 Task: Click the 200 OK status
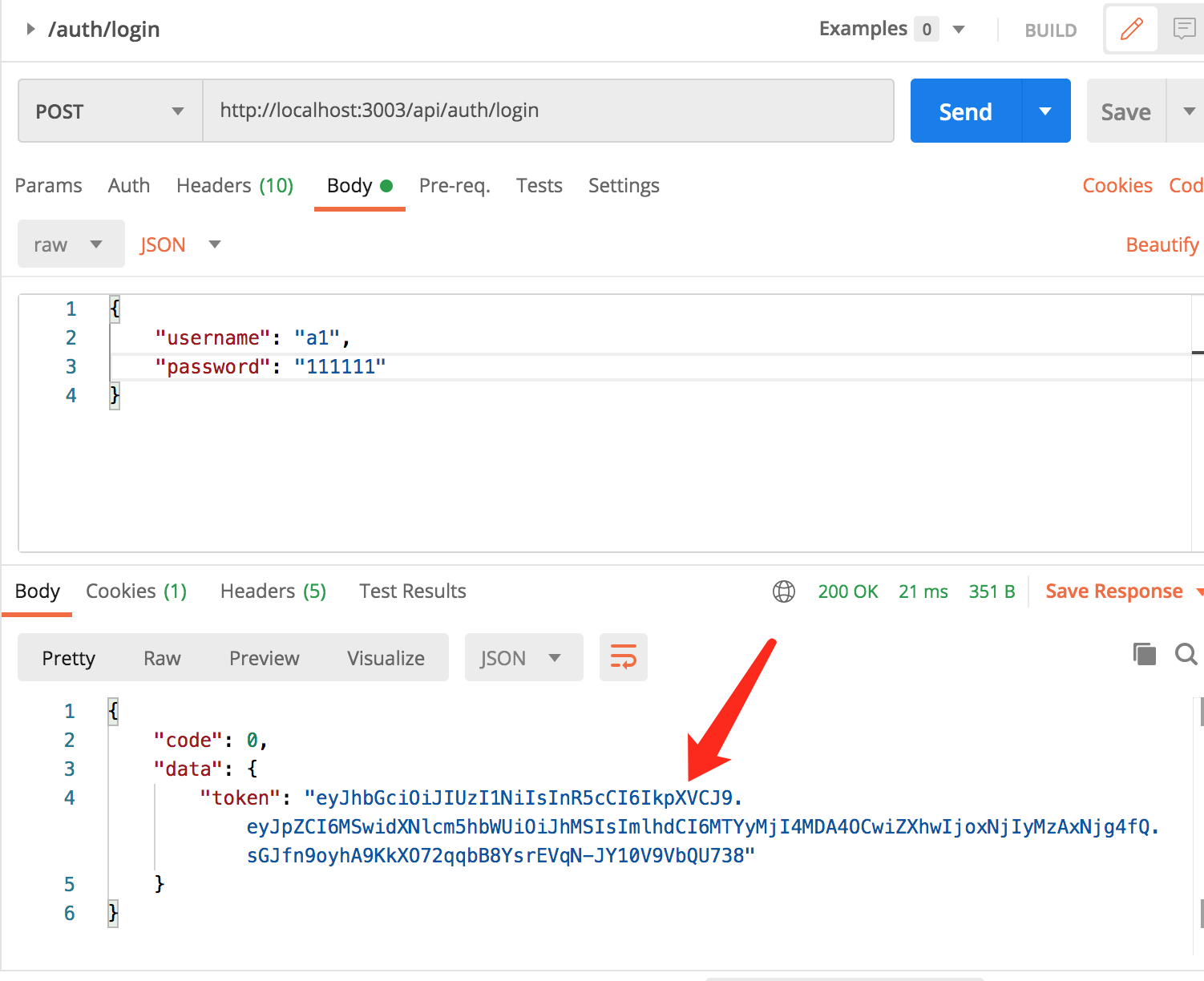[x=848, y=591]
